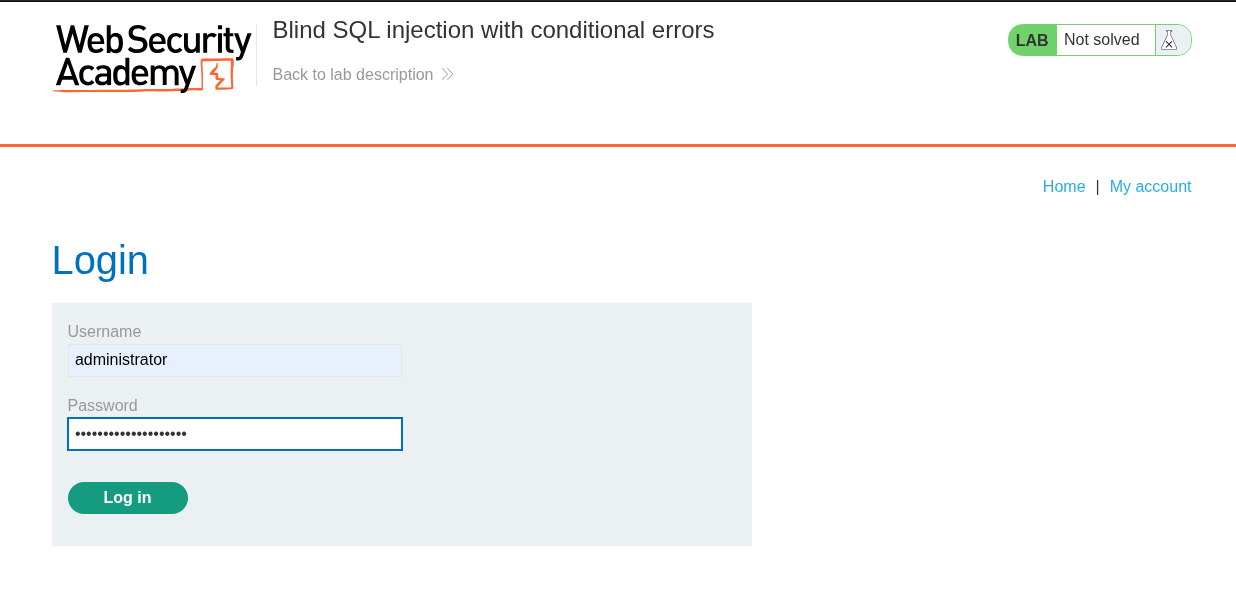The image size is (1236, 602).
Task: Click the Web Security Academy logo
Action: tap(152, 57)
